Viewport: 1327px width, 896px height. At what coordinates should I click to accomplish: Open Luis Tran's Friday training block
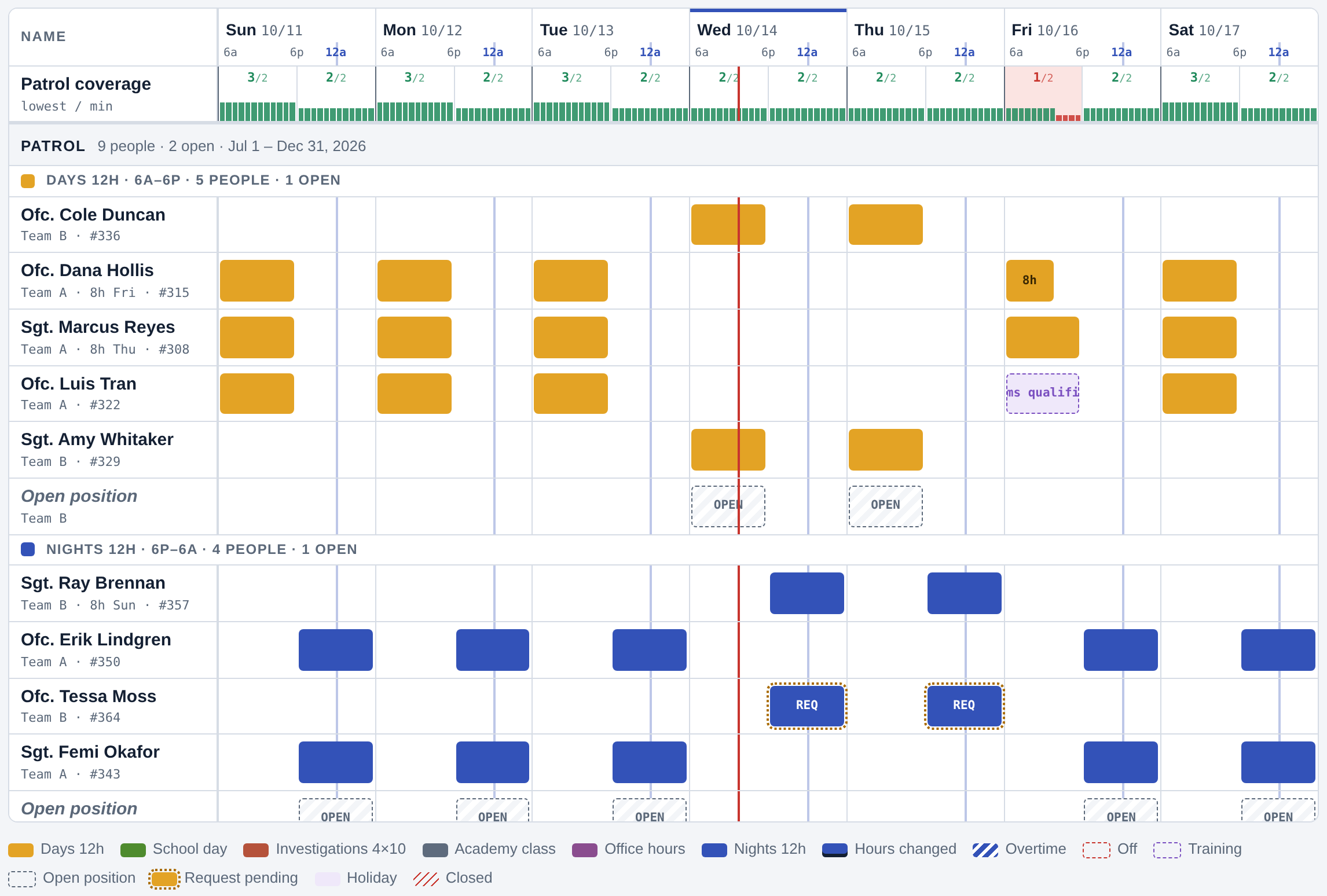tap(1043, 394)
